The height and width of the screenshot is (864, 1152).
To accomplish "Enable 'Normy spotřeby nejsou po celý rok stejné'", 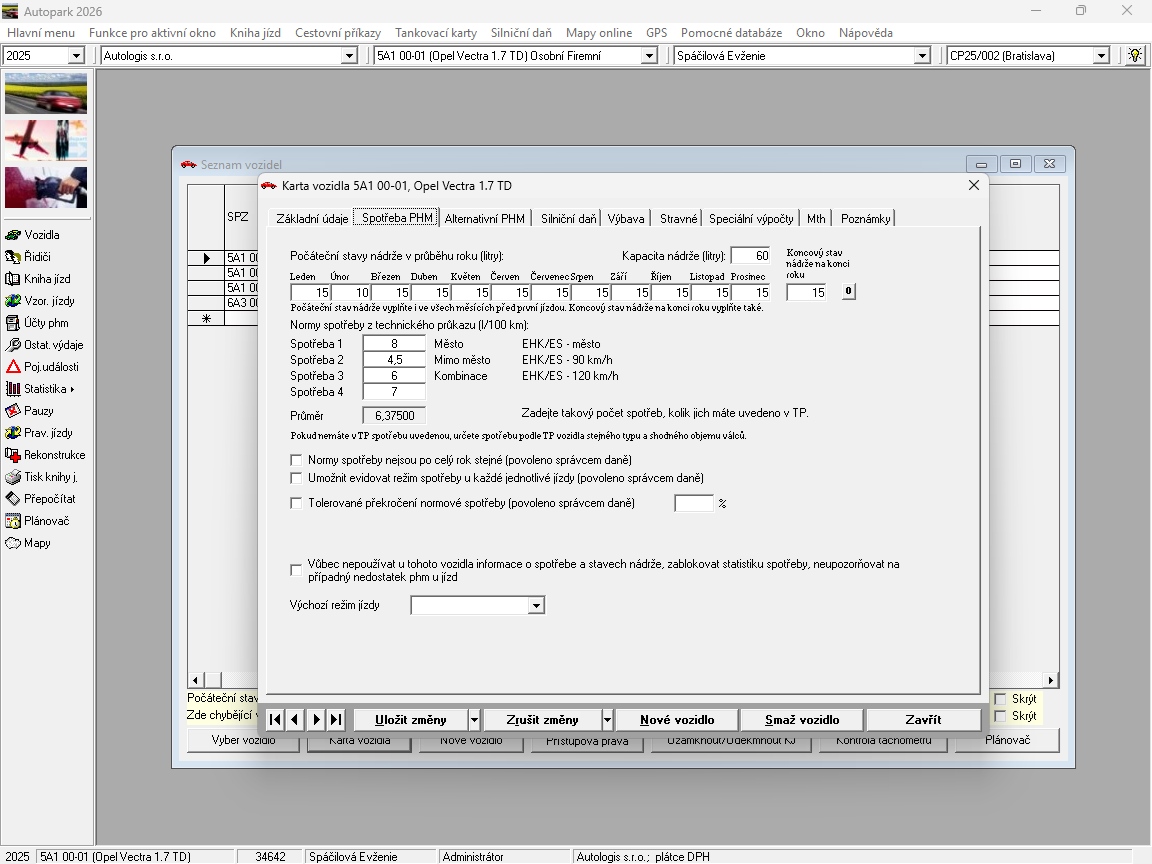I will point(296,460).
